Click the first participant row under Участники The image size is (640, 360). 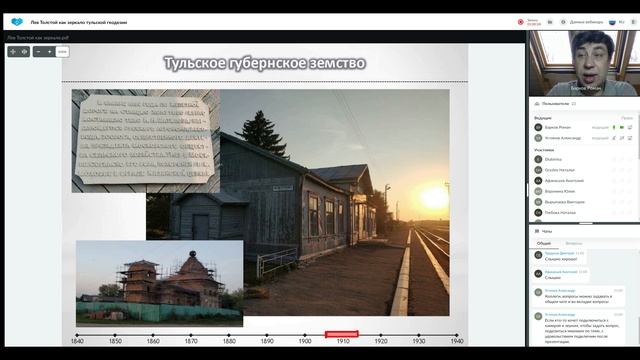[584, 159]
